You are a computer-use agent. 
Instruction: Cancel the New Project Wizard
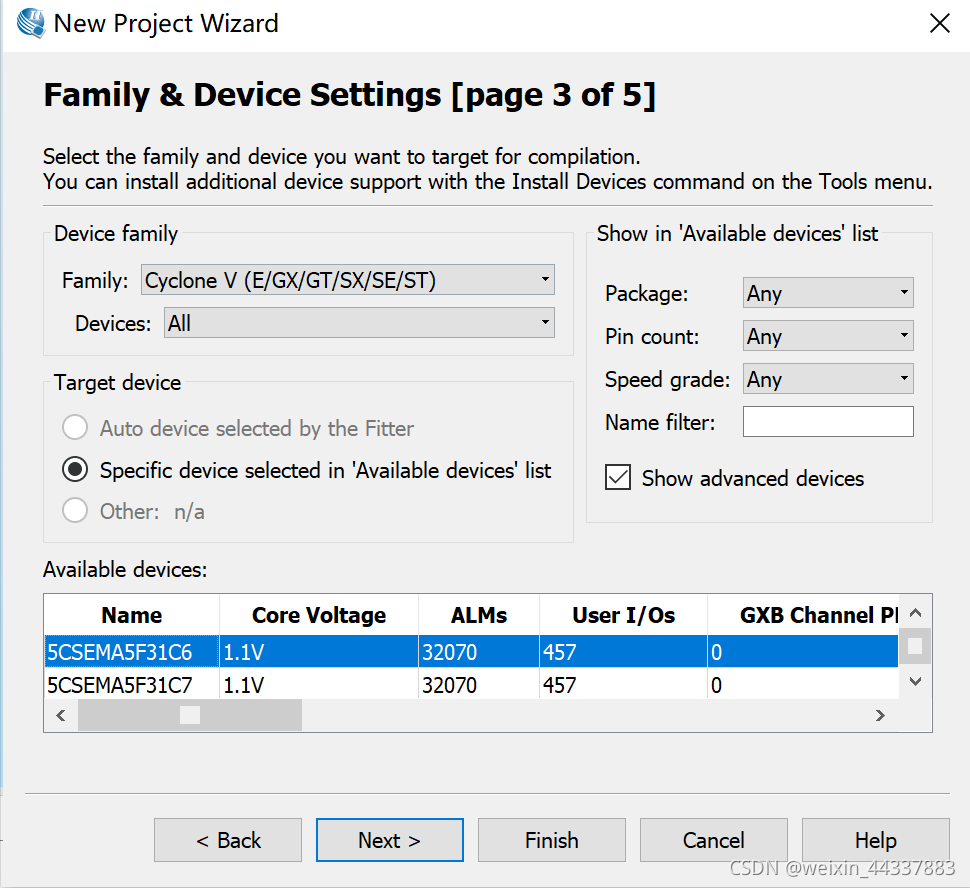714,840
